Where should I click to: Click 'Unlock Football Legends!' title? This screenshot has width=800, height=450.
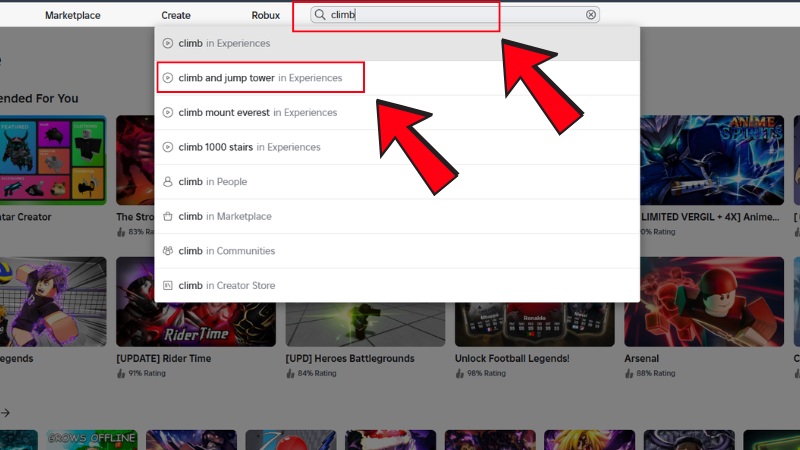click(x=512, y=359)
